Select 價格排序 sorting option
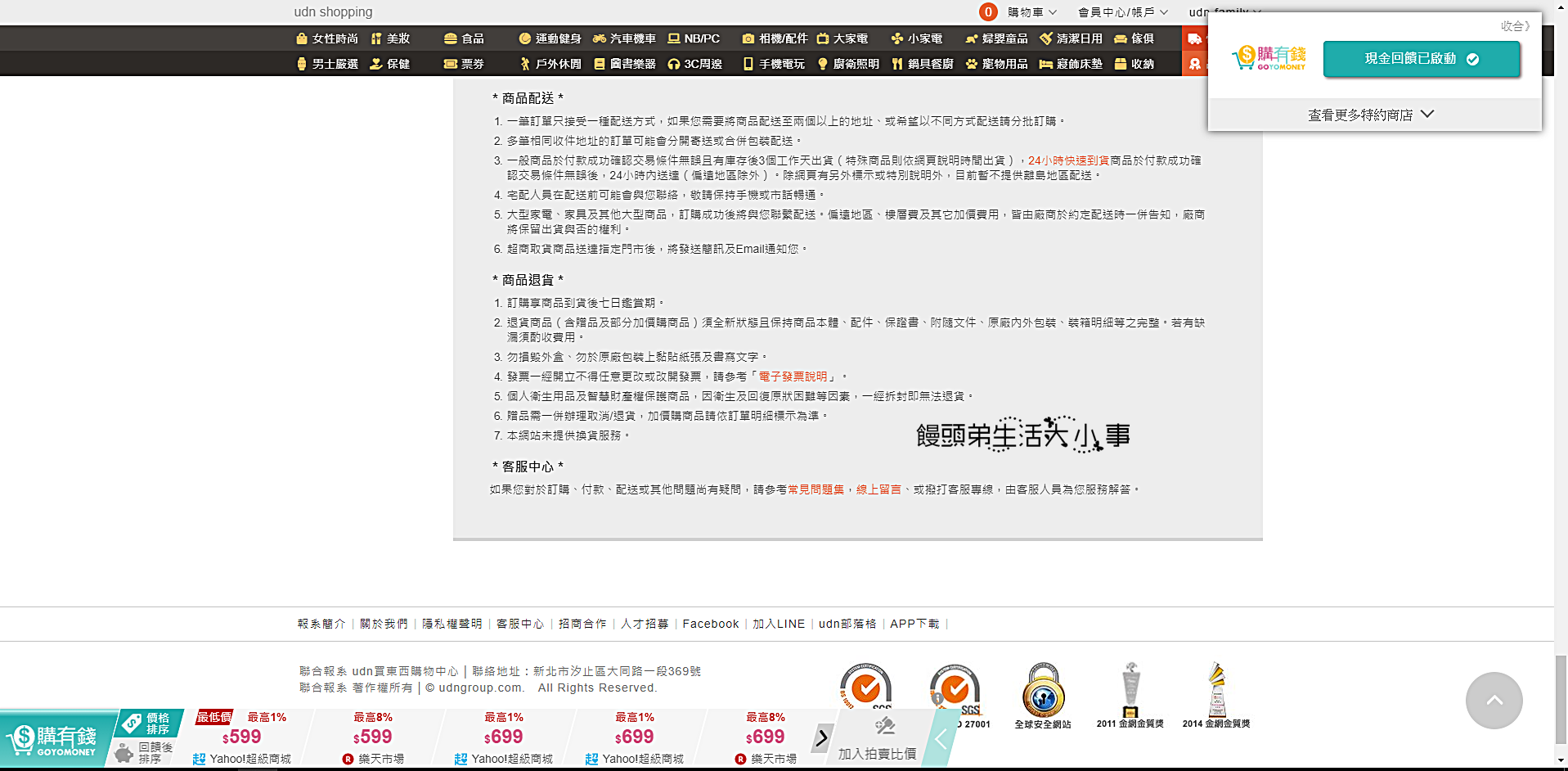Screen dimensions: 1568x771 [149, 724]
